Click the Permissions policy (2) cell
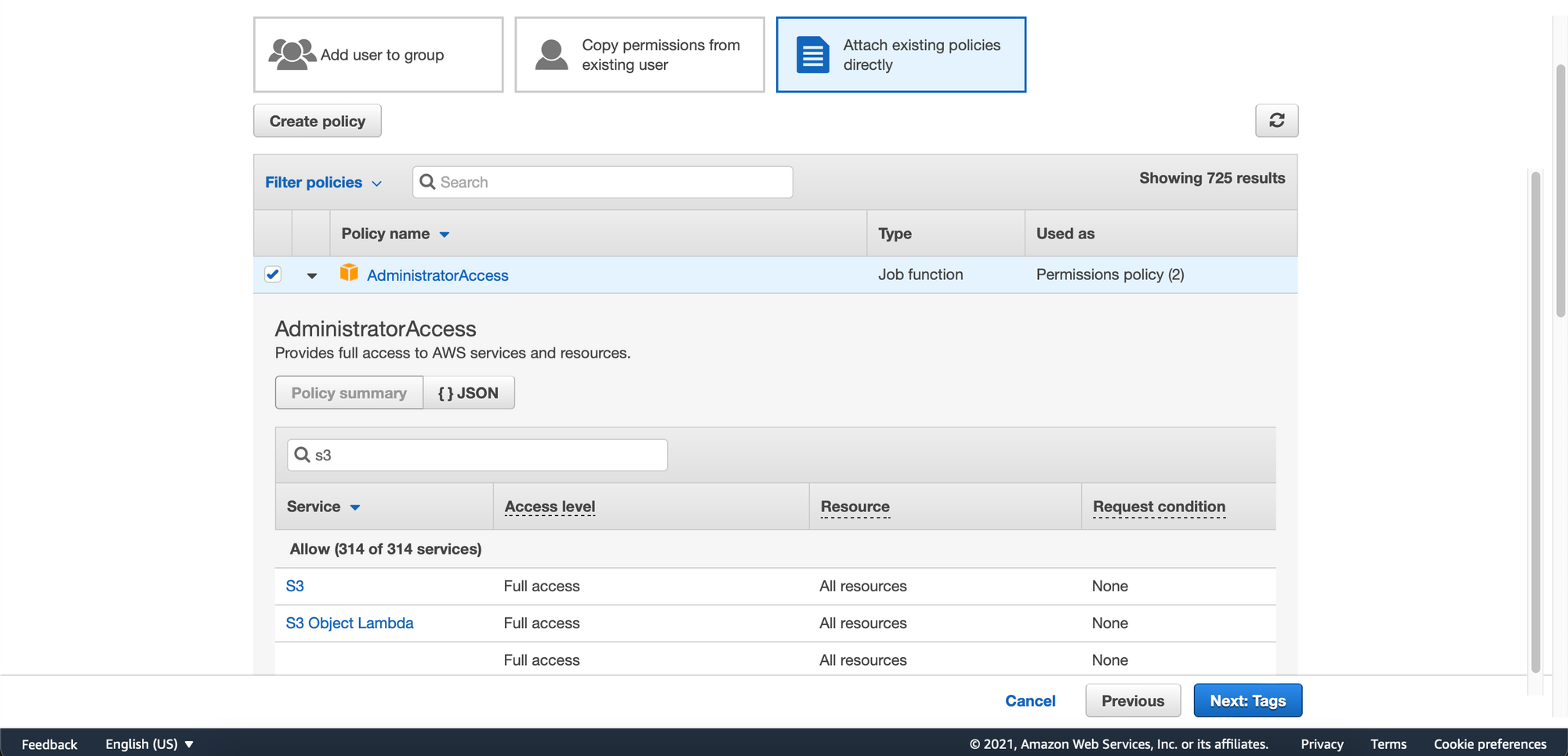Viewport: 1568px width, 756px height. point(1110,274)
